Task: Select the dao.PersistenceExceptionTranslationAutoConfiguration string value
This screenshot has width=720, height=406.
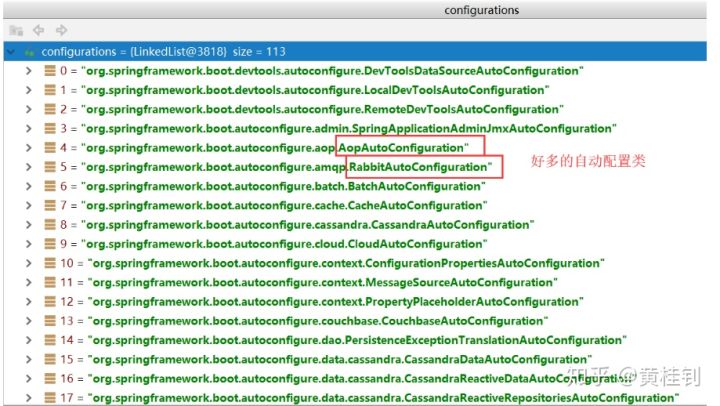Action: click(357, 341)
